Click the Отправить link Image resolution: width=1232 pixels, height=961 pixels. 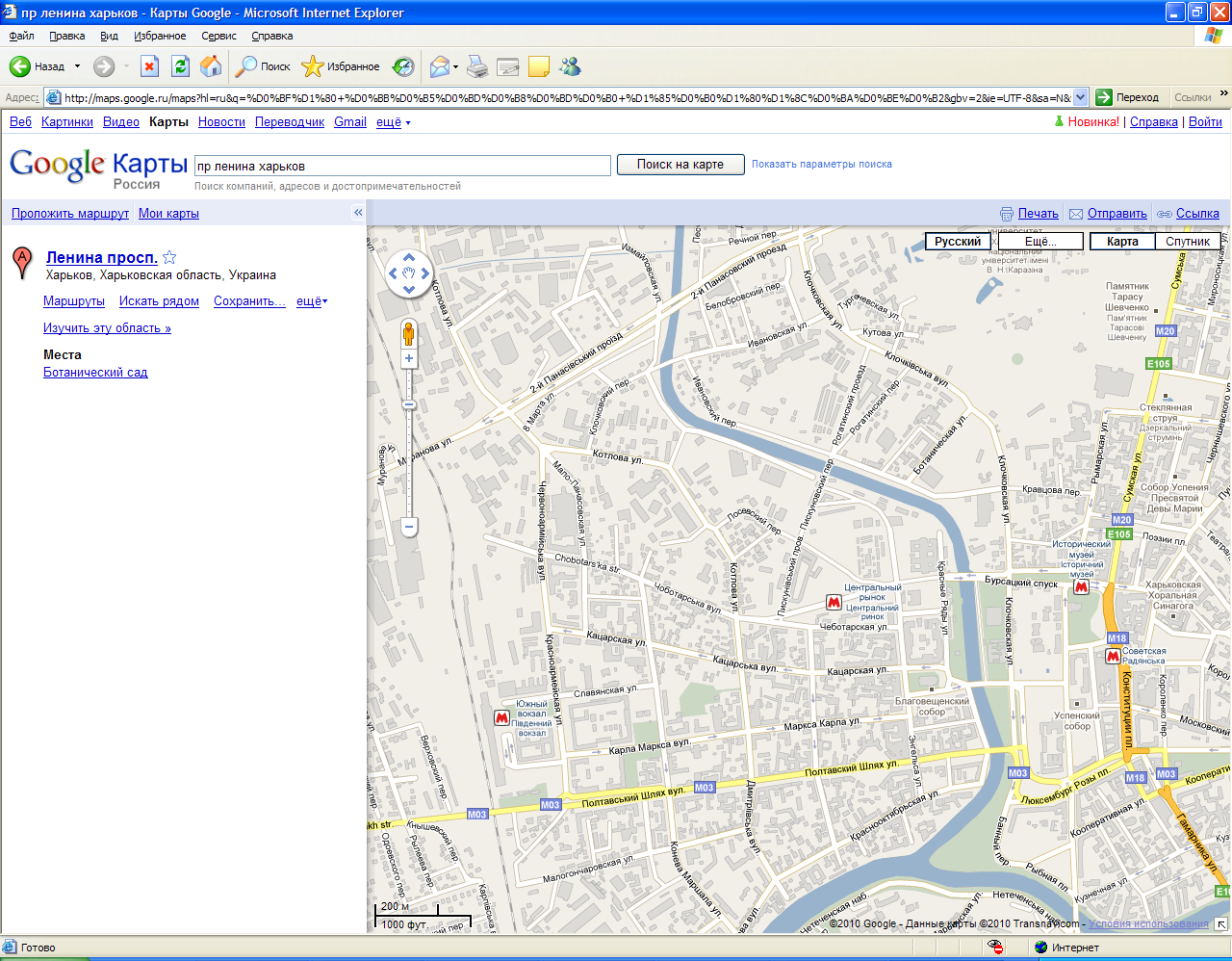(1116, 214)
